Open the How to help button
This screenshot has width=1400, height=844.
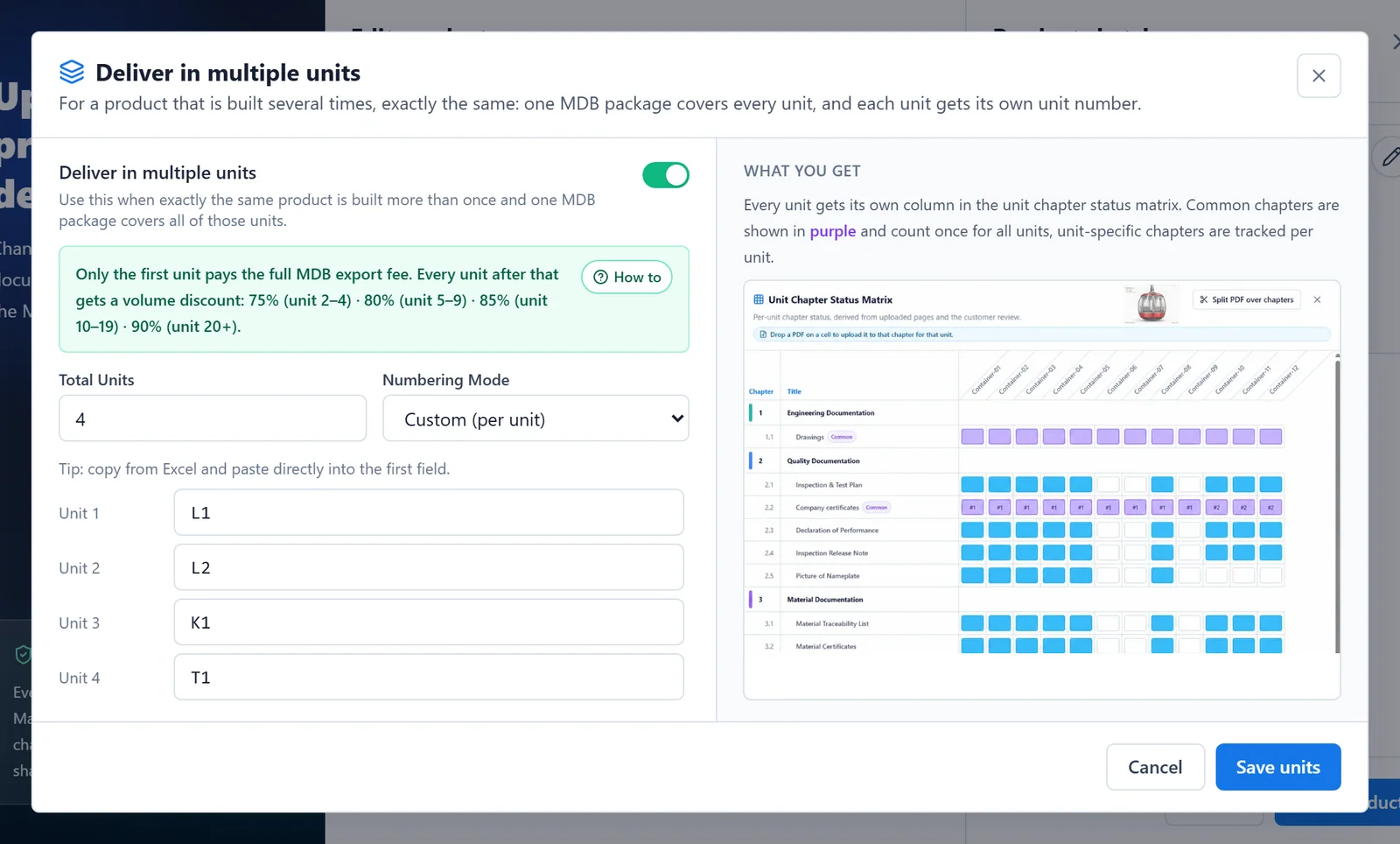(627, 278)
